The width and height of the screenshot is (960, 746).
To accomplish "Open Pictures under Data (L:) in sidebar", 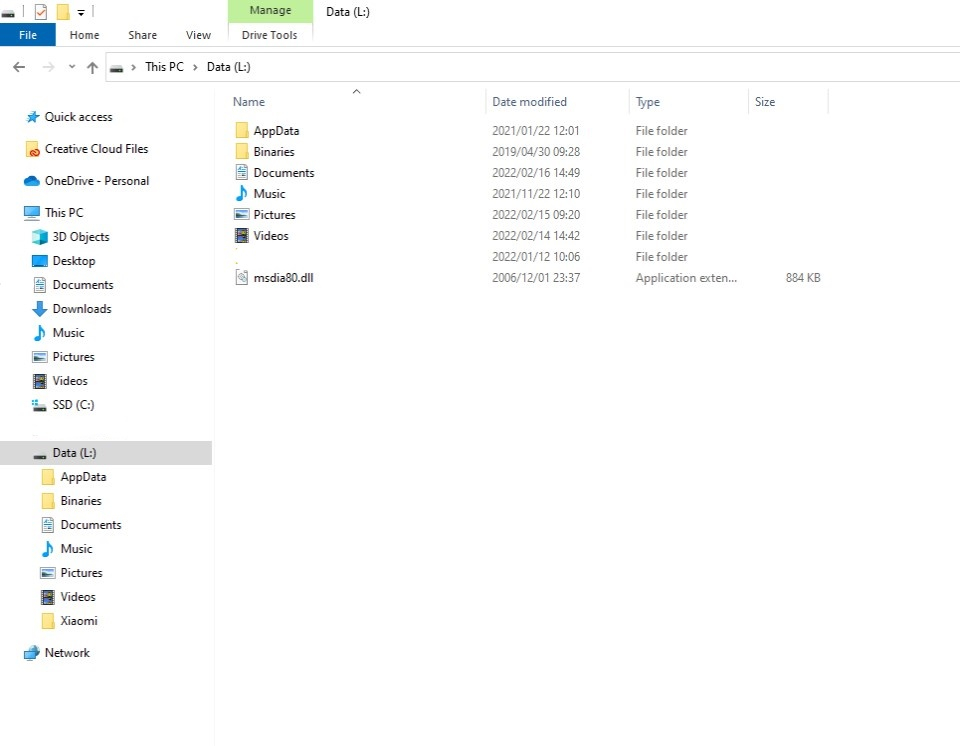I will [81, 573].
